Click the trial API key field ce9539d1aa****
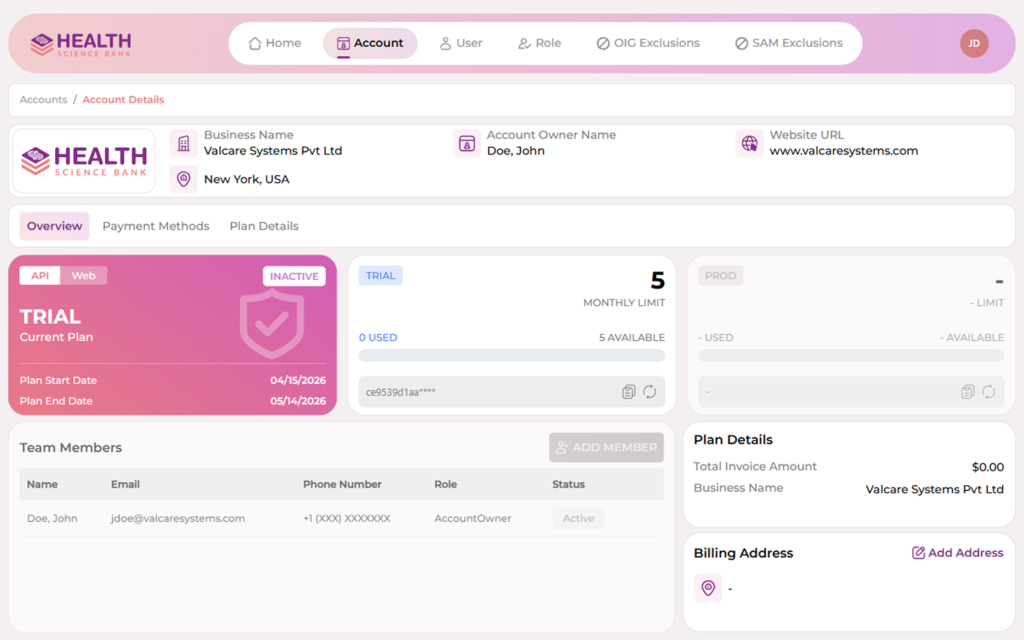1024x640 pixels. 511,392
